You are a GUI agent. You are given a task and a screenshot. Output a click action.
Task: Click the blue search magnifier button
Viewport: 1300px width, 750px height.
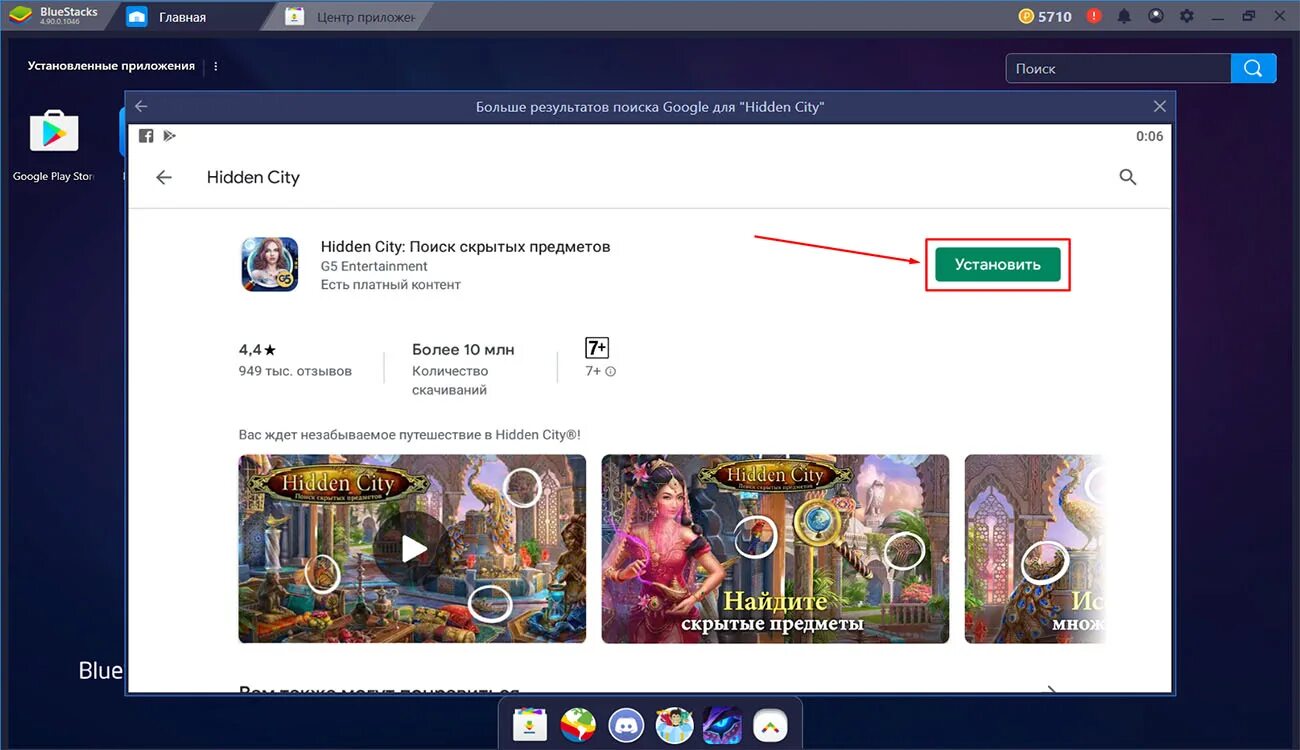pos(1254,68)
